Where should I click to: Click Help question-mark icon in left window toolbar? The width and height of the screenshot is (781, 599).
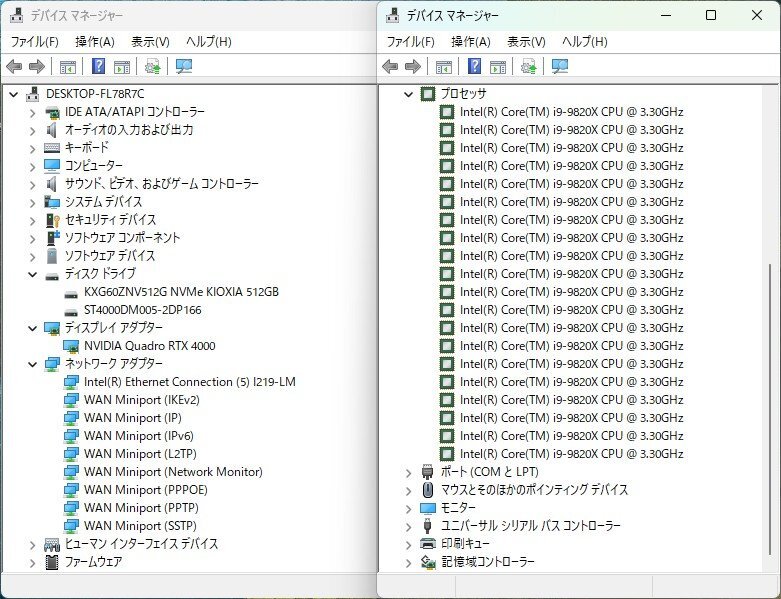click(x=99, y=66)
